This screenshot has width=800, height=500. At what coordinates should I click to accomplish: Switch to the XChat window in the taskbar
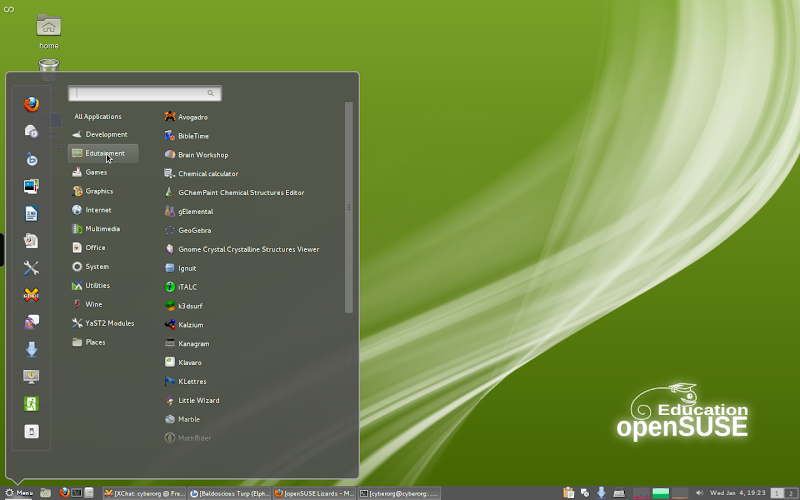(144, 492)
